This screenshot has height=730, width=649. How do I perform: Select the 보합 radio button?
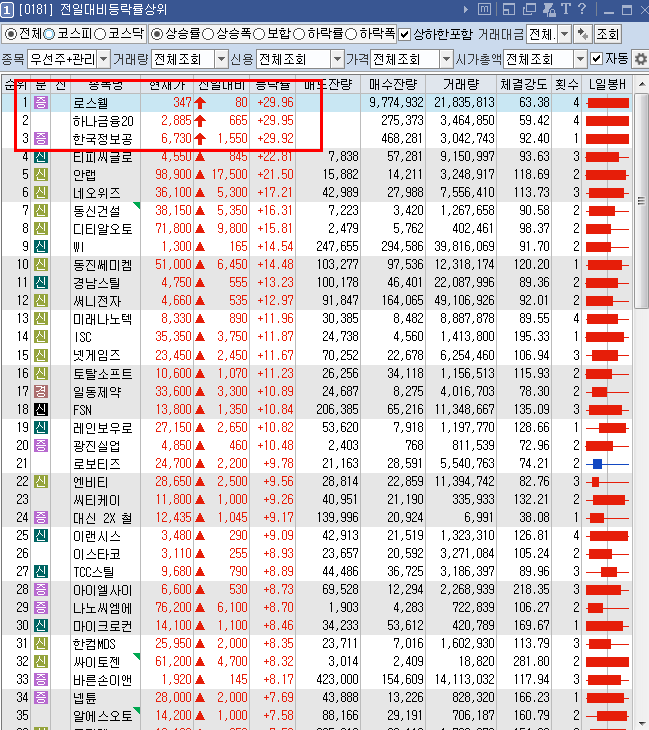[x=259, y=34]
